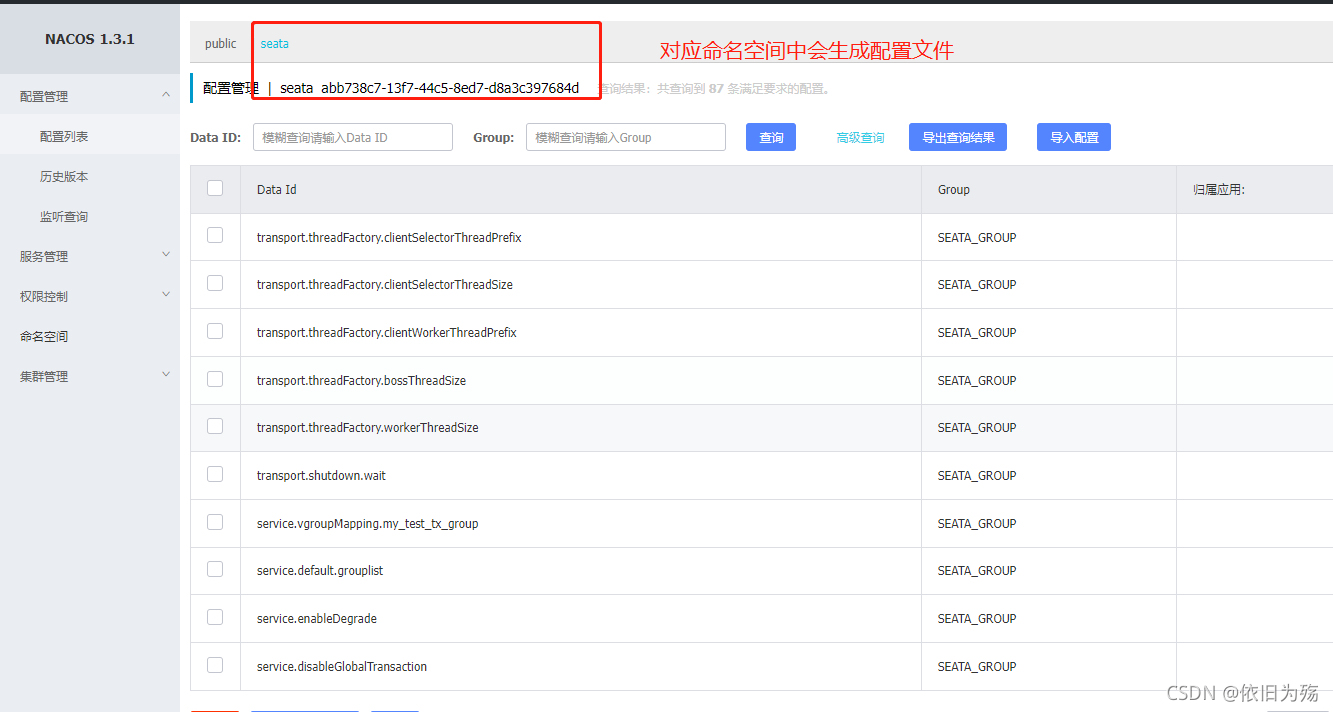Image resolution: width=1333 pixels, height=712 pixels.
Task: Check the service.default.grouplist row checkbox
Action: (x=215, y=569)
